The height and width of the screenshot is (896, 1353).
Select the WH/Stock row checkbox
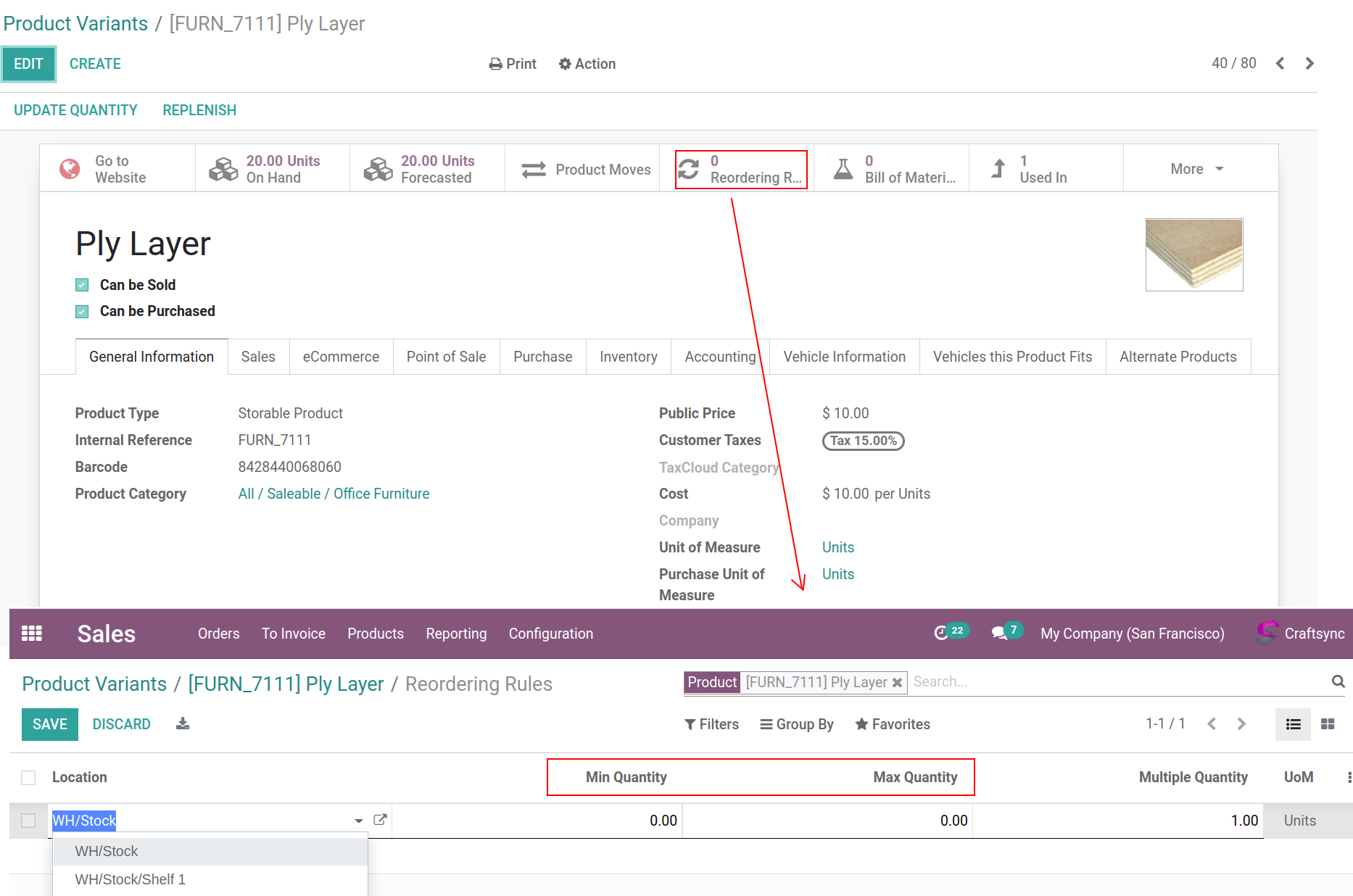(28, 821)
